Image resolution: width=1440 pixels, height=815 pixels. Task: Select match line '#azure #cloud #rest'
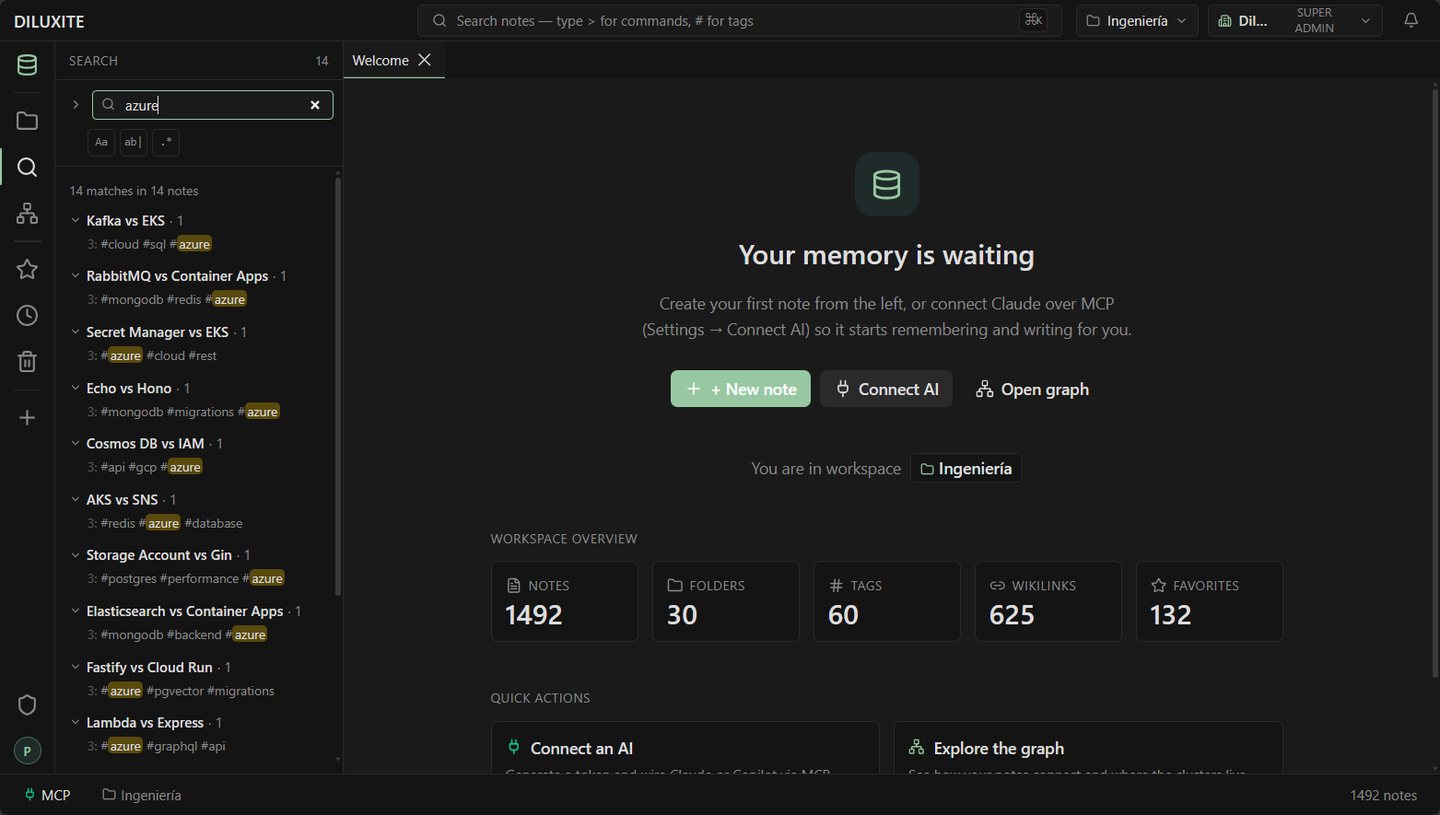point(151,355)
